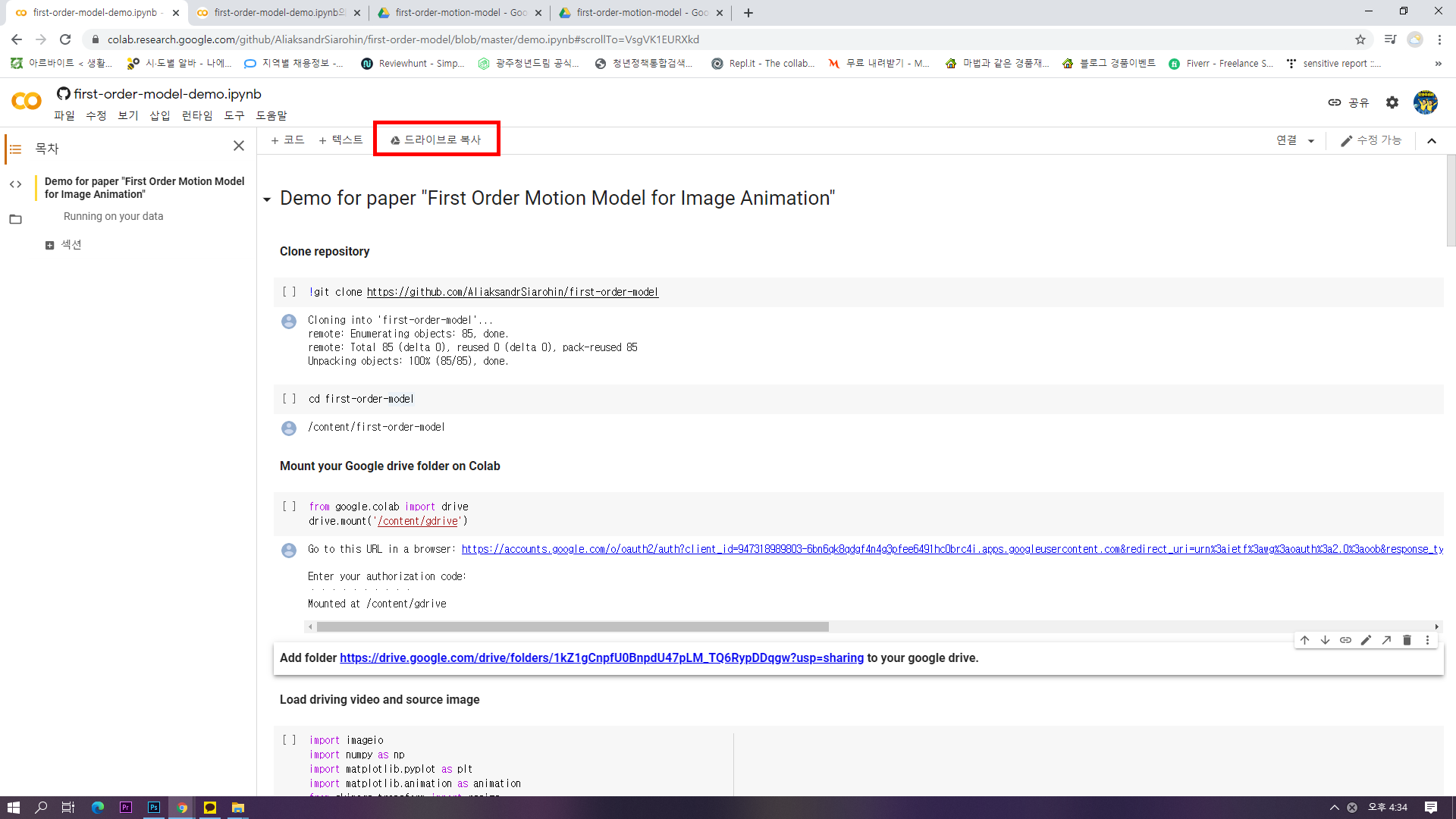The image size is (1456, 819).
Task: Run the drive mount cell
Action: [289, 507]
